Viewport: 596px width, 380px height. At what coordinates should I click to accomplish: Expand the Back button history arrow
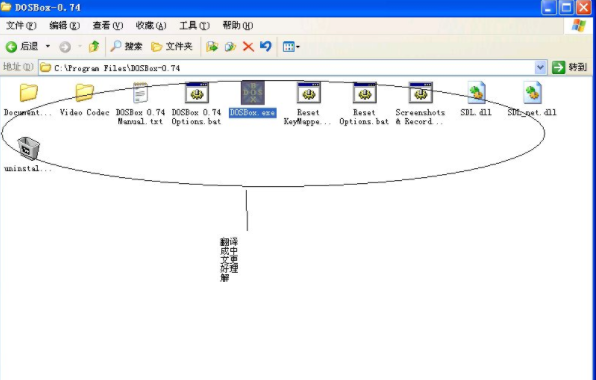(x=48, y=46)
